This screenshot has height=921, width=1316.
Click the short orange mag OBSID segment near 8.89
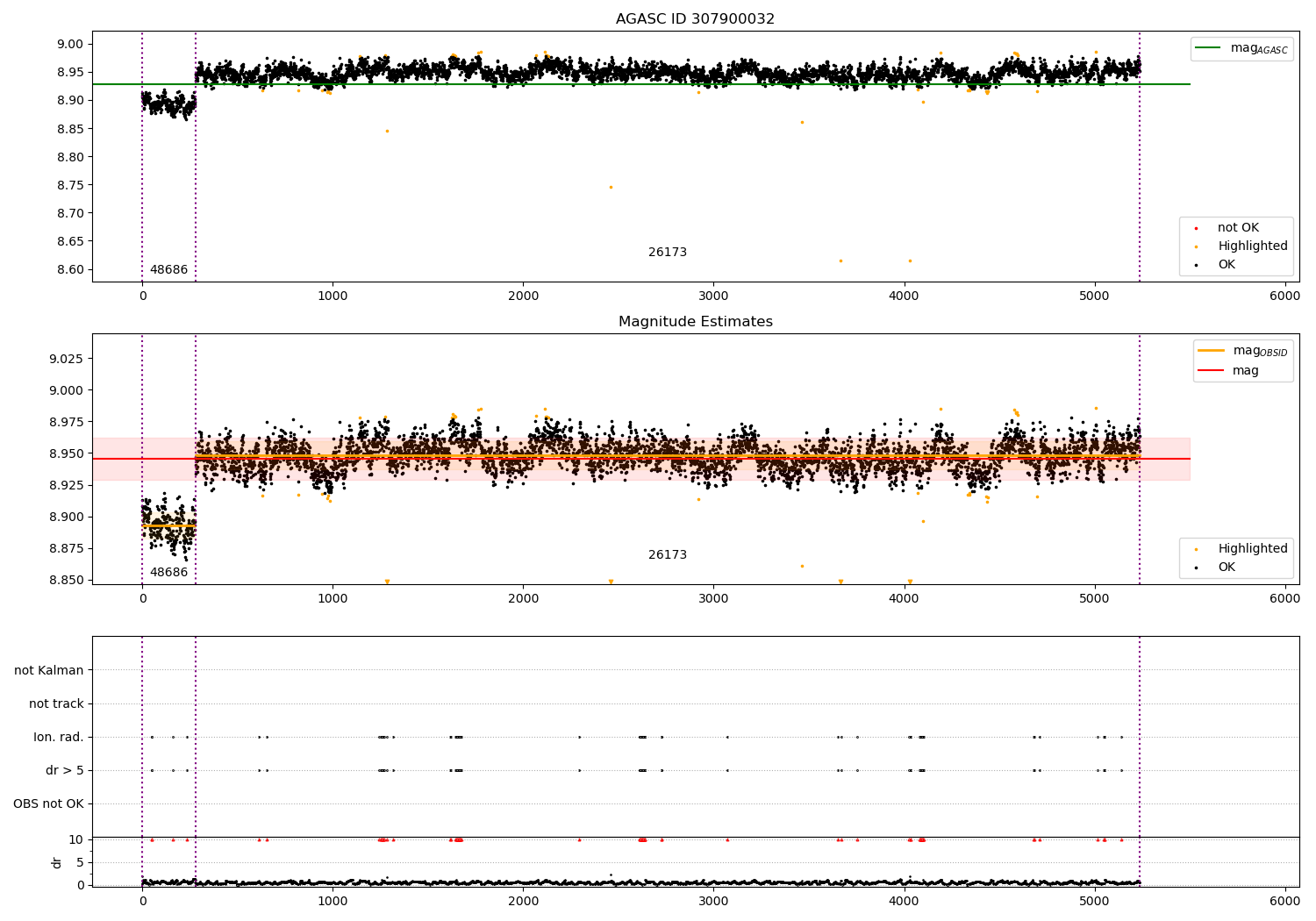[168, 526]
